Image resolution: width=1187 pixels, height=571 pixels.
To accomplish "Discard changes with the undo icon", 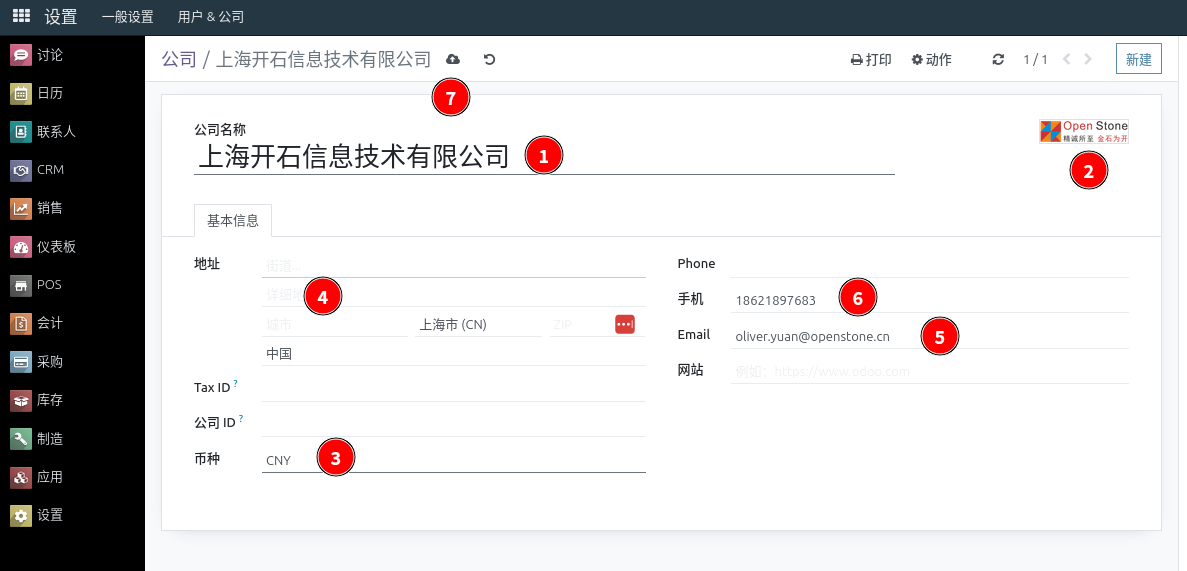I will [490, 59].
